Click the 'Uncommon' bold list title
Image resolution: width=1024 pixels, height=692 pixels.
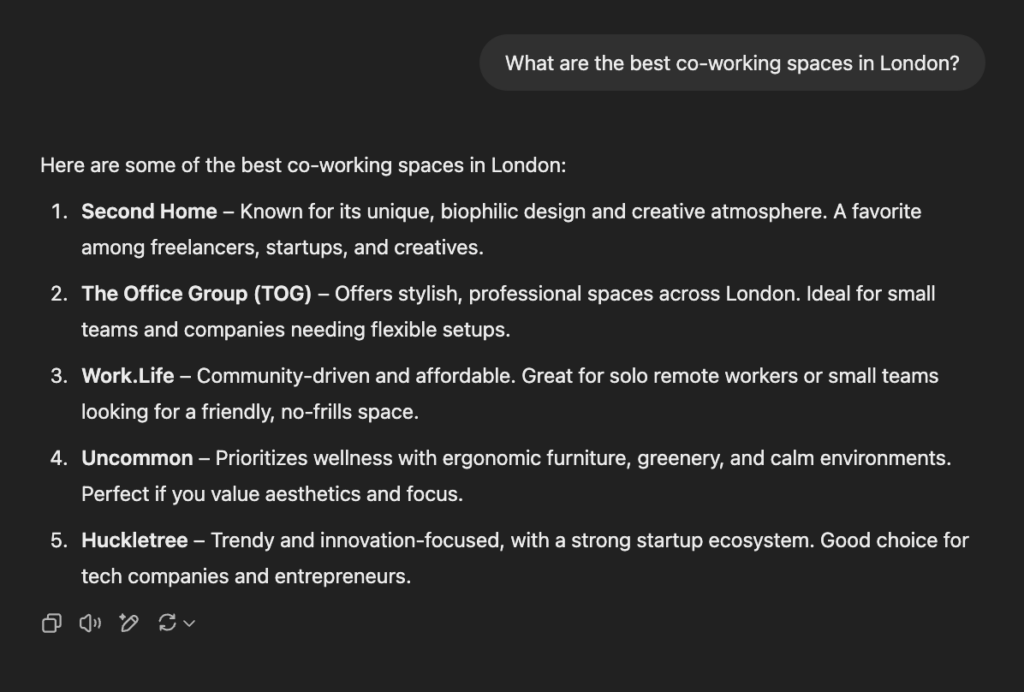pos(137,458)
